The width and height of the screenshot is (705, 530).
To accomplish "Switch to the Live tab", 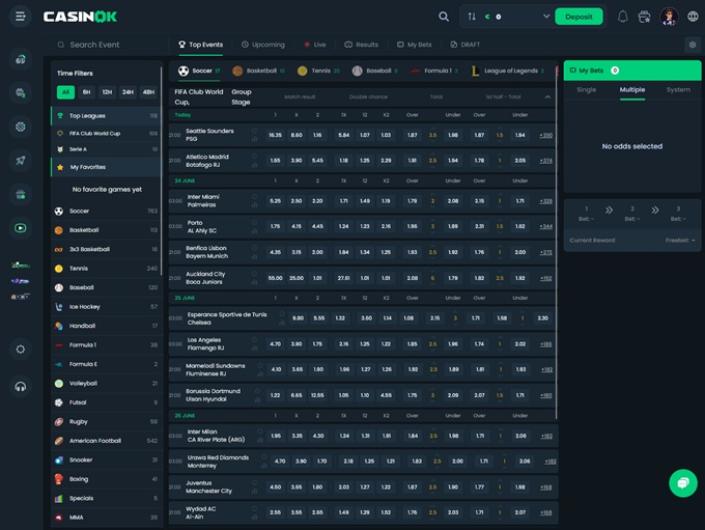I will (x=313, y=45).
